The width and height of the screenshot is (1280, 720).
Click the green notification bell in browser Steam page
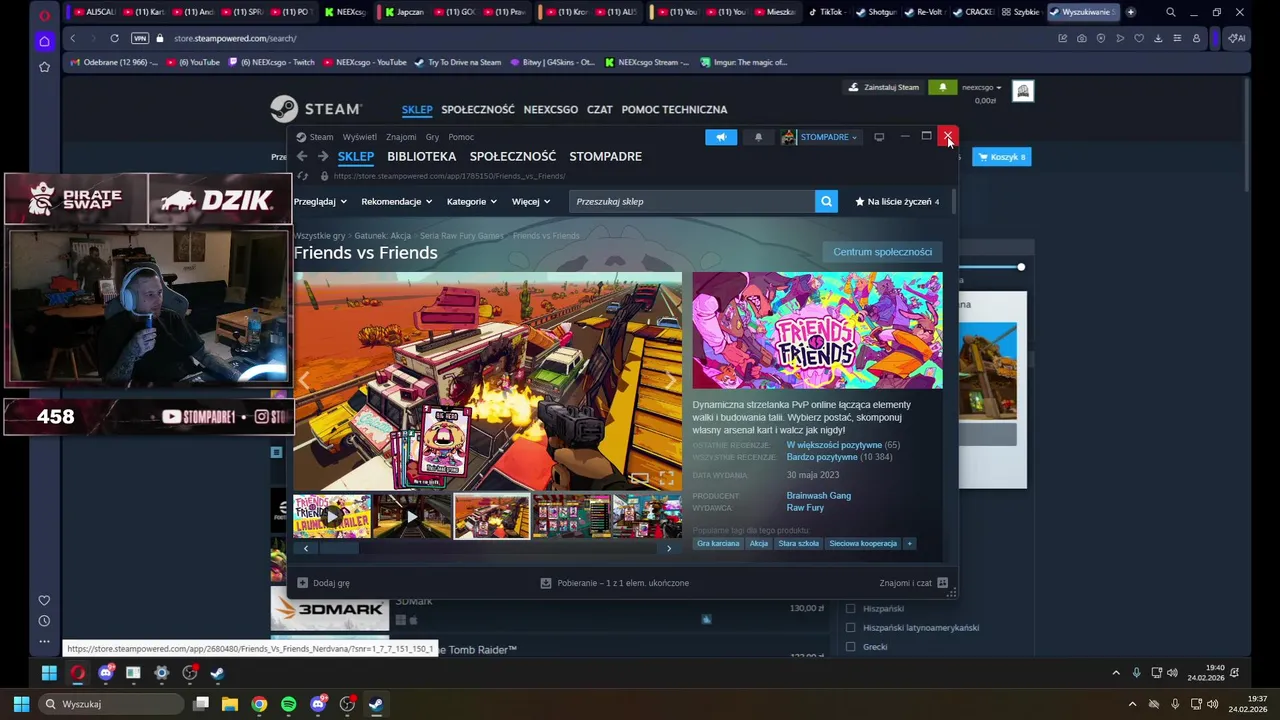coord(942,88)
